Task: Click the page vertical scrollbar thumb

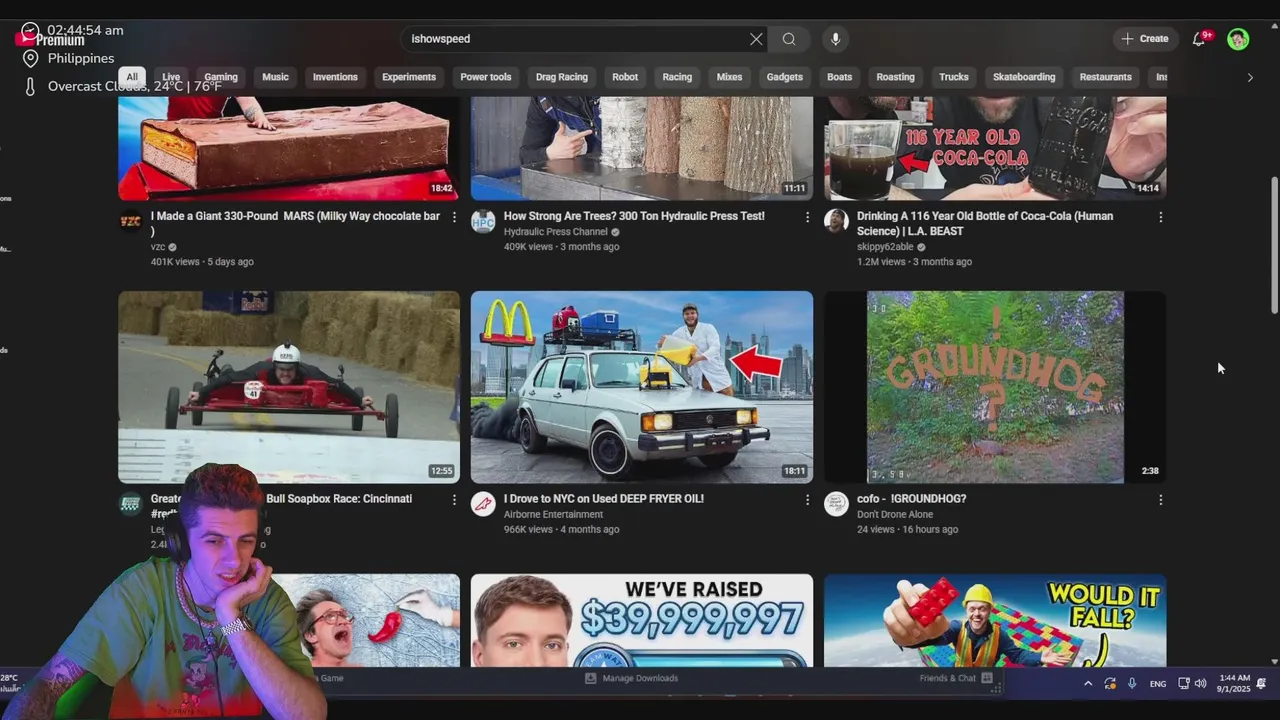Action: (1274, 245)
